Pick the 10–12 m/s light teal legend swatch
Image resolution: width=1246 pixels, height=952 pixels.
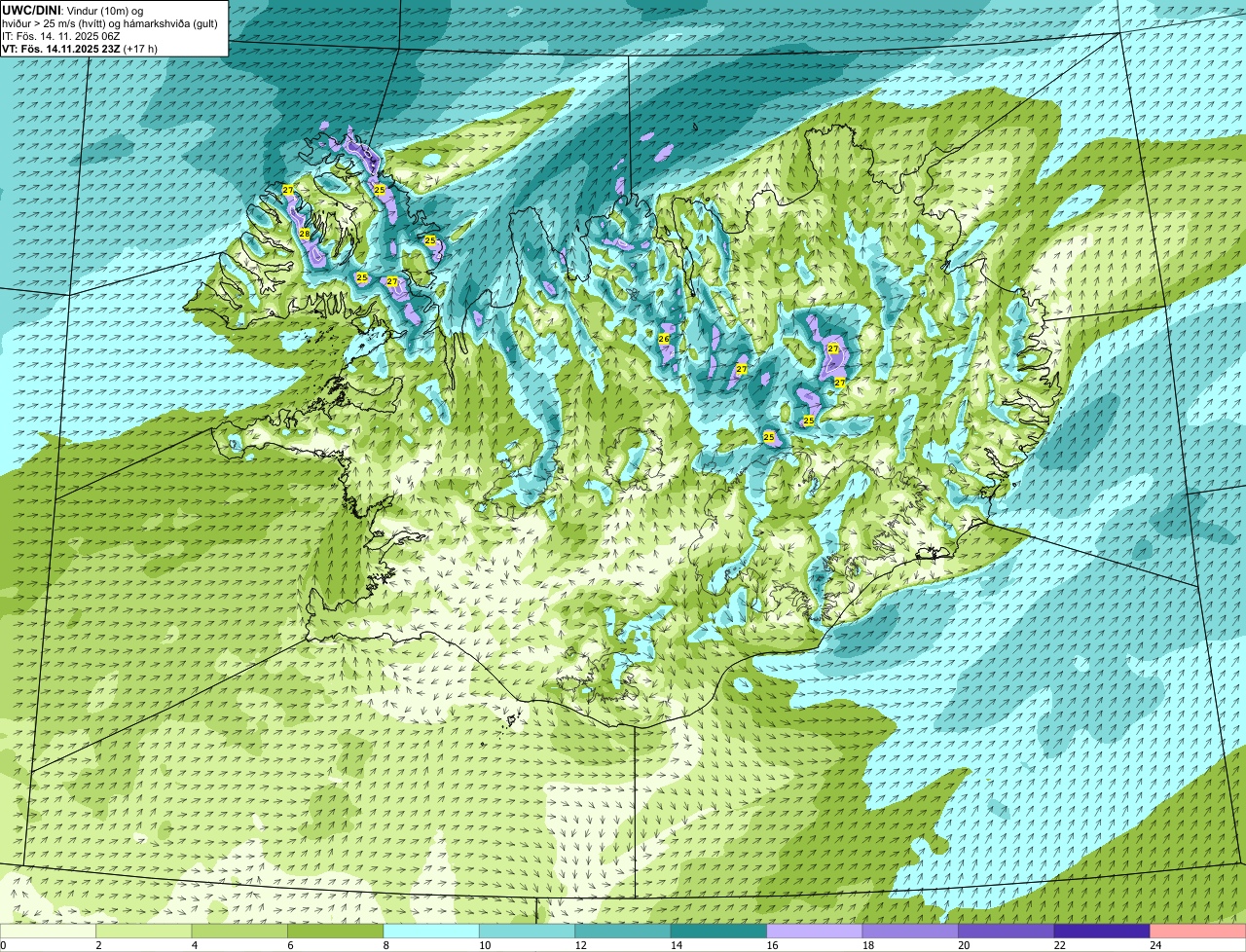pyautogui.click(x=528, y=931)
